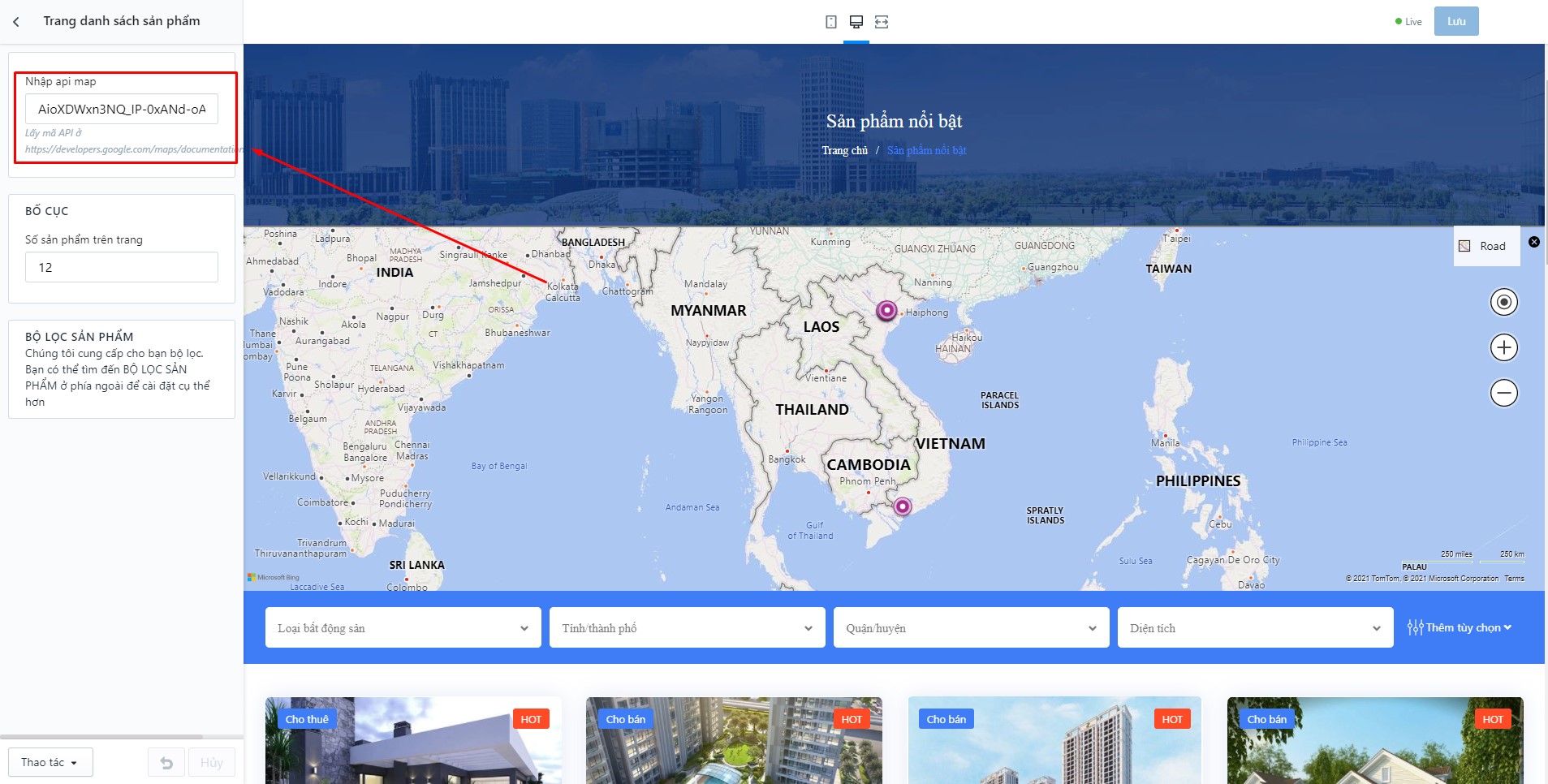Zoom out on the map

(x=1504, y=393)
